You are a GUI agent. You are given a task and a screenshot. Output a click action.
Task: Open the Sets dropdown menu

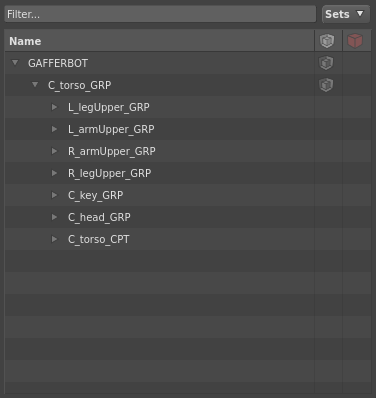[346, 14]
